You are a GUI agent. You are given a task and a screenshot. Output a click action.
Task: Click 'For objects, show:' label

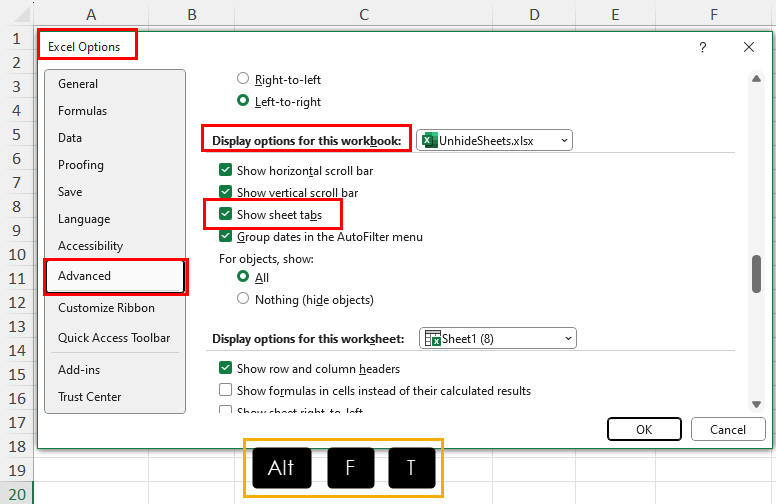tap(266, 259)
